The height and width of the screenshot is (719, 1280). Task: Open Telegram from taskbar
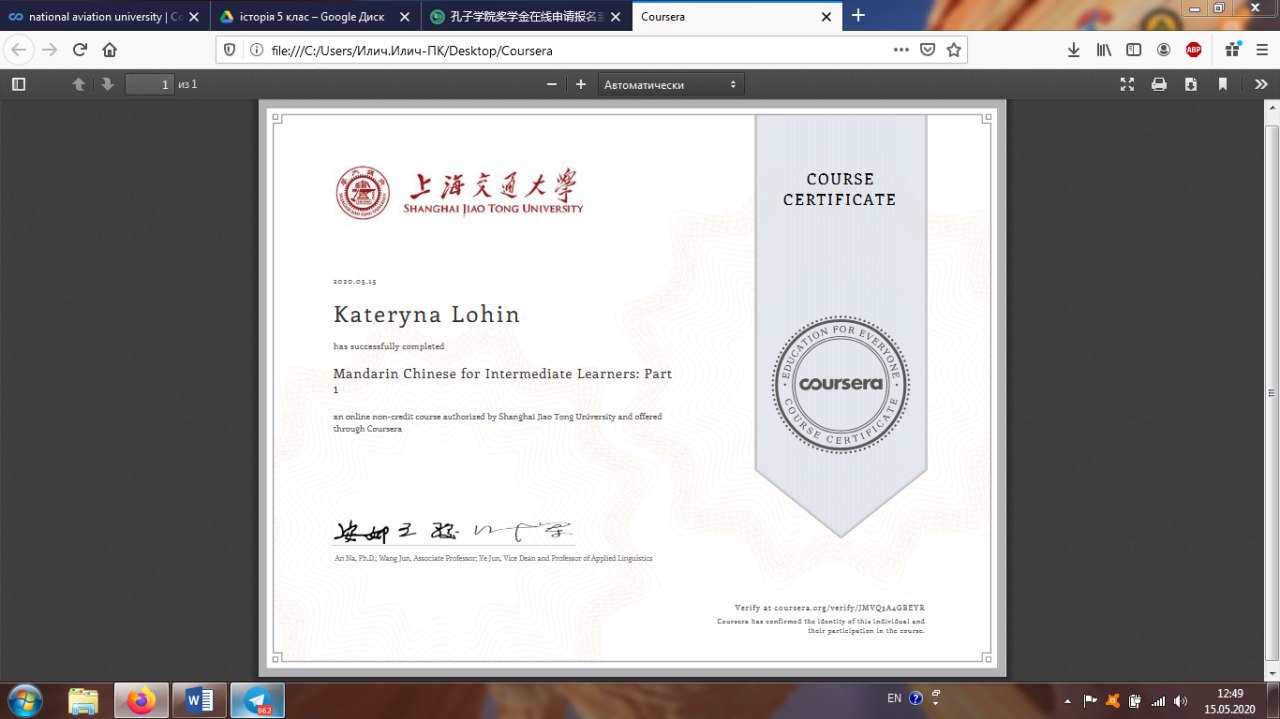point(258,700)
